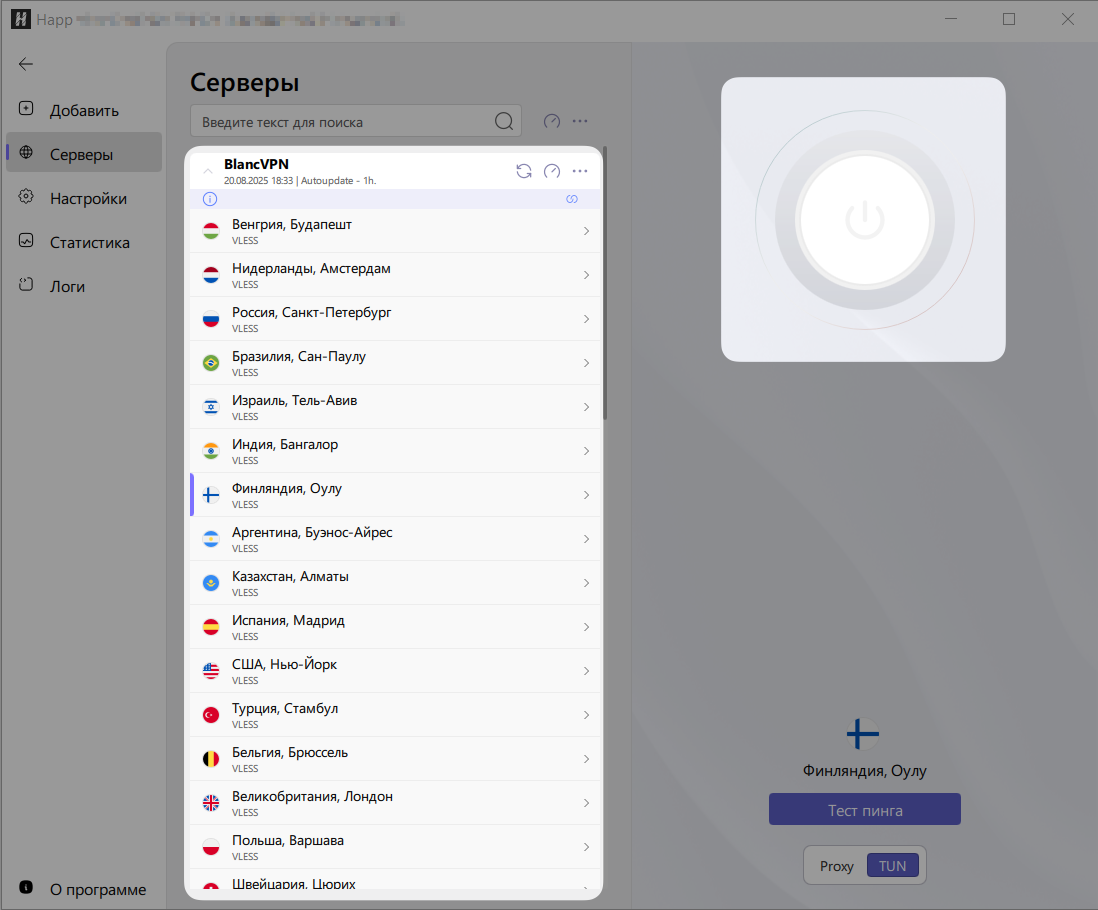1098x910 pixels.
Task: Open details chevron for Венгрия, Будапешт
Action: (586, 231)
